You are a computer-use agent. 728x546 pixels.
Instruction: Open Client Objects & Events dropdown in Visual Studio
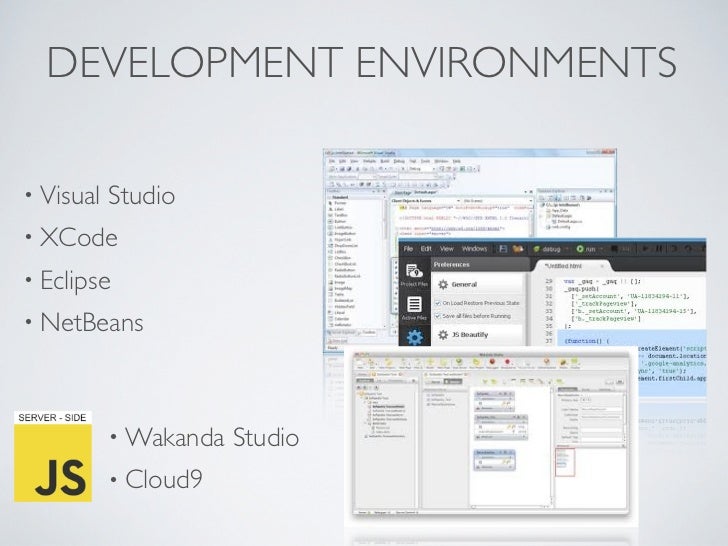[x=425, y=201]
